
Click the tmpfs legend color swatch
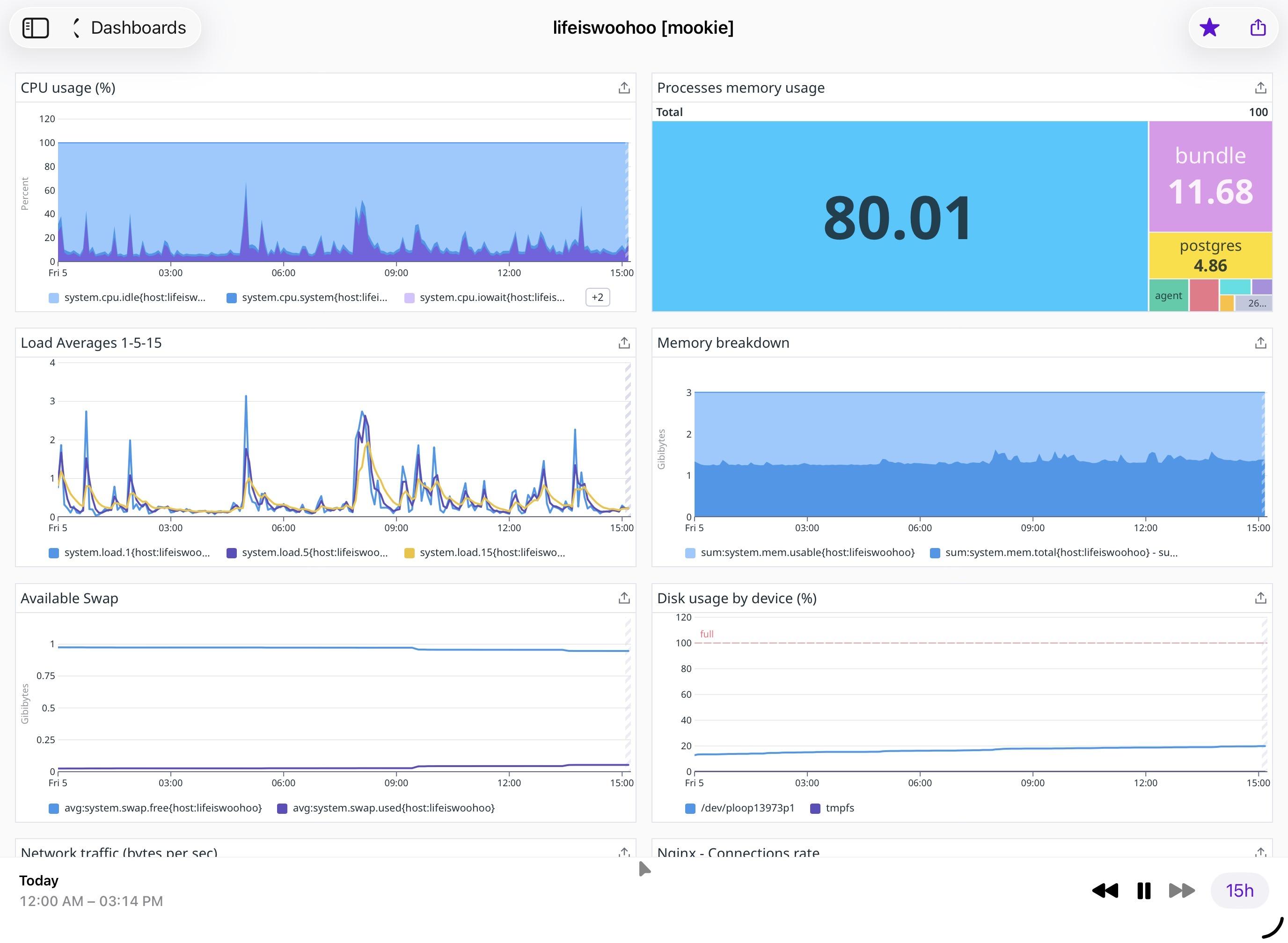pyautogui.click(x=815, y=808)
